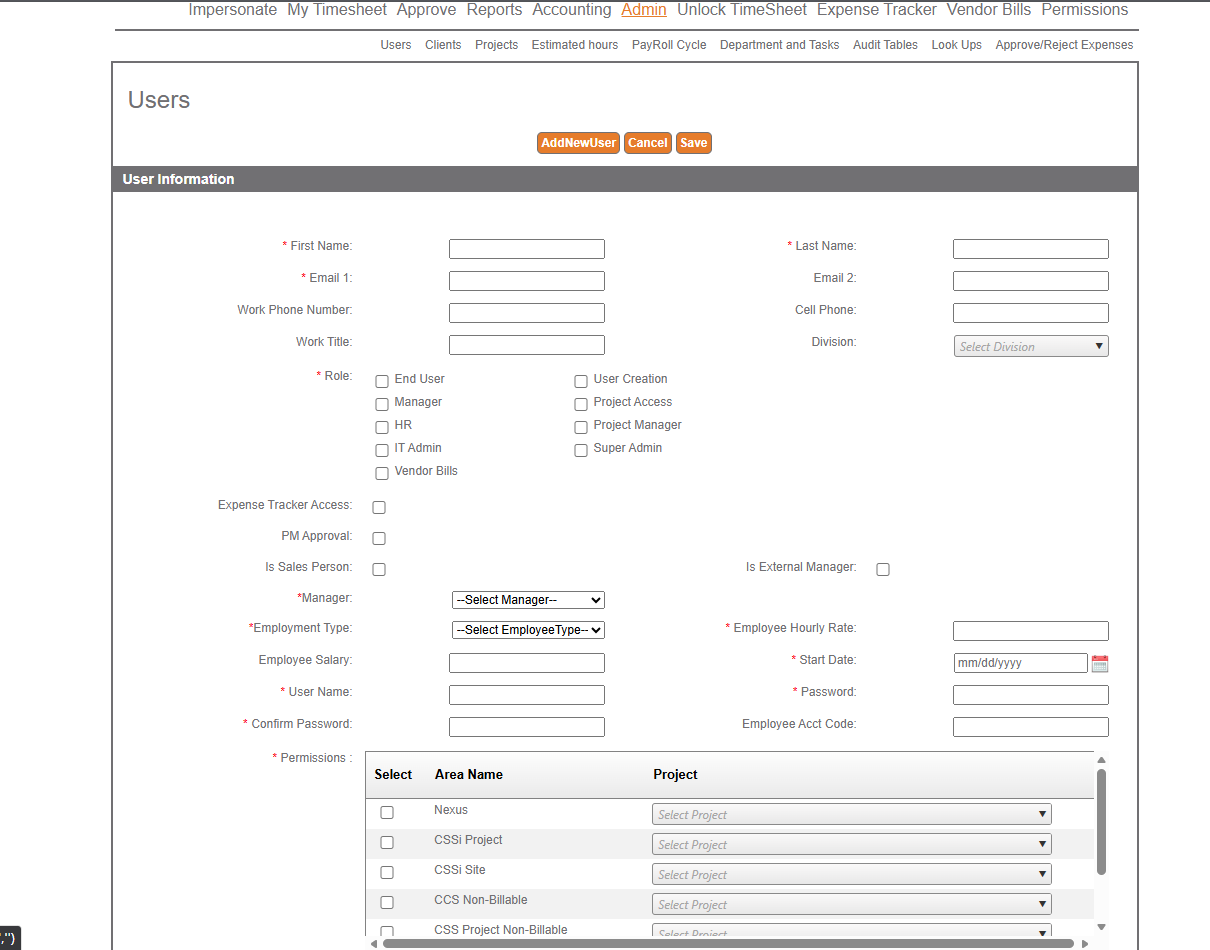The width and height of the screenshot is (1210, 950).
Task: Open Approve/Reject Expenses submenu link
Action: click(x=1065, y=45)
